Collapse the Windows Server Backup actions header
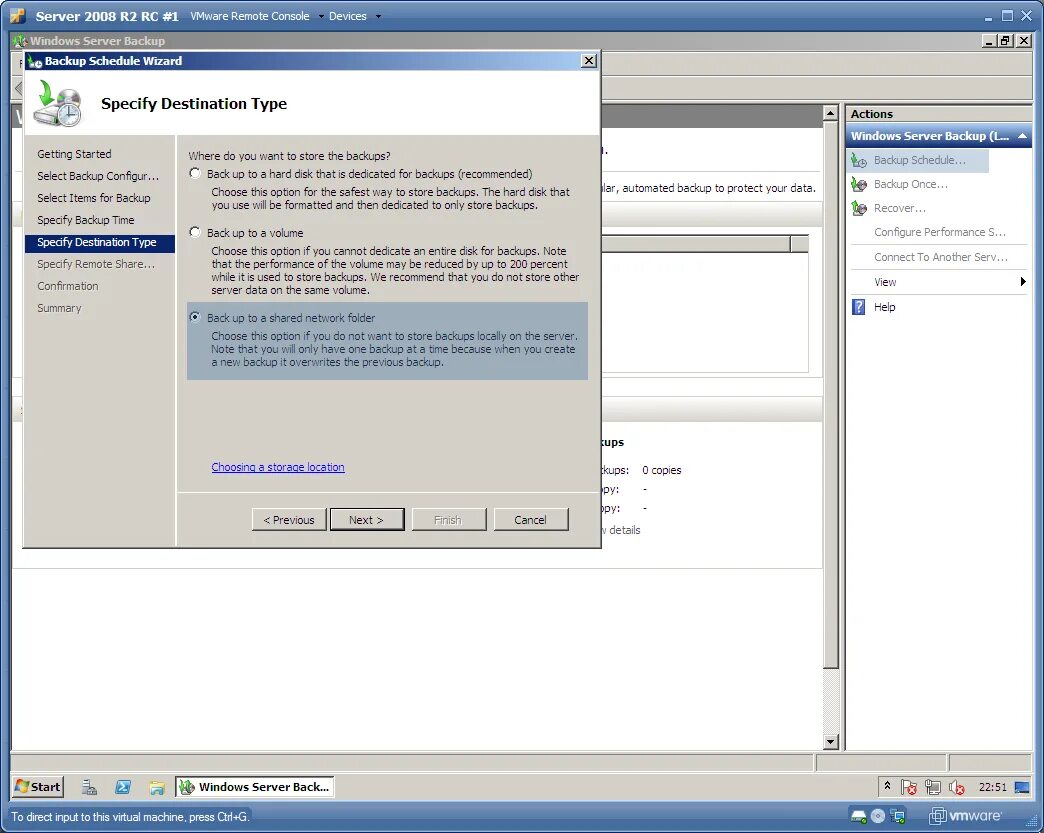This screenshot has width=1044, height=833. pos(1022,136)
